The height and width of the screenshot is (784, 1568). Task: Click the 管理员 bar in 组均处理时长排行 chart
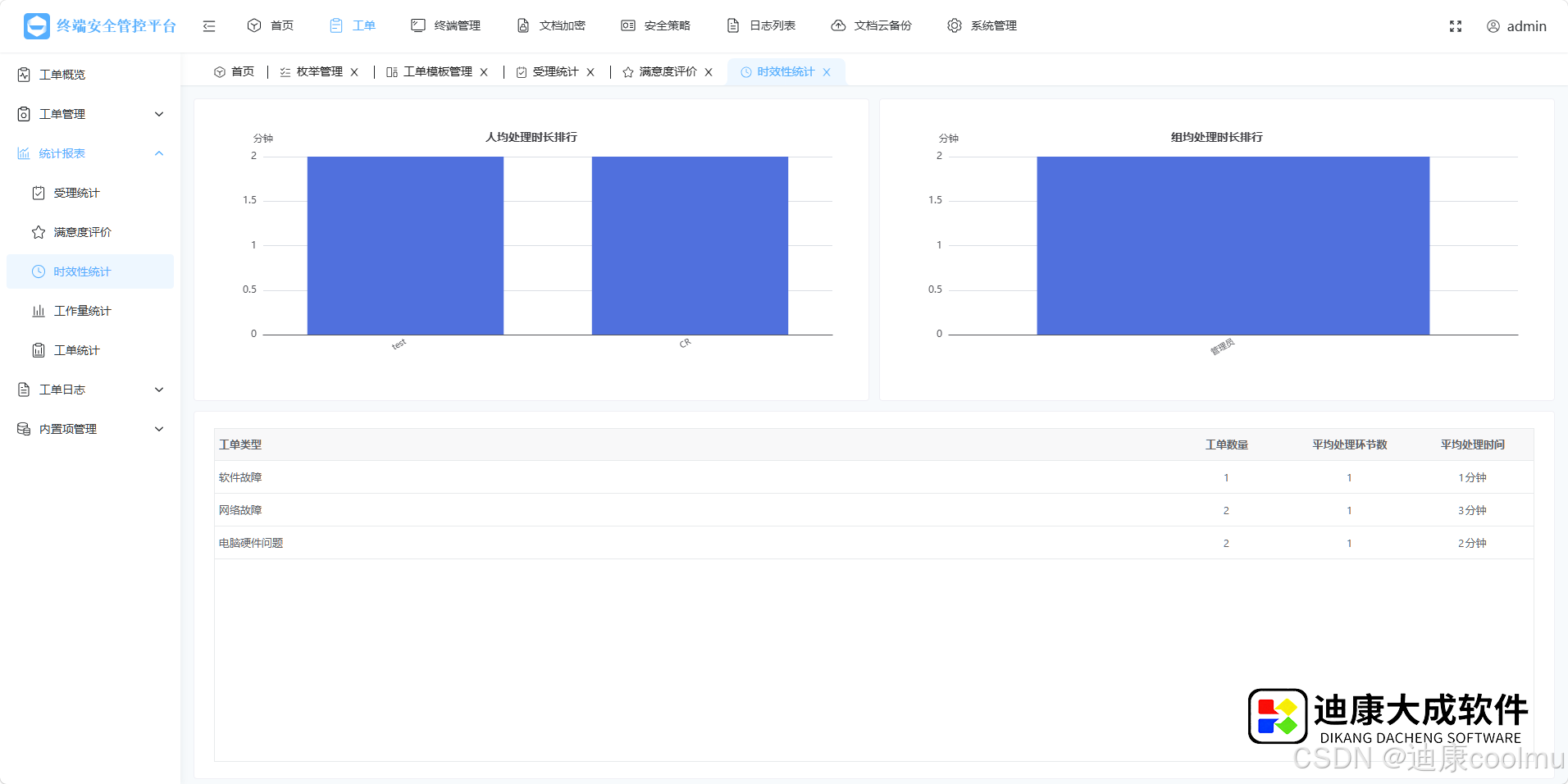1233,246
